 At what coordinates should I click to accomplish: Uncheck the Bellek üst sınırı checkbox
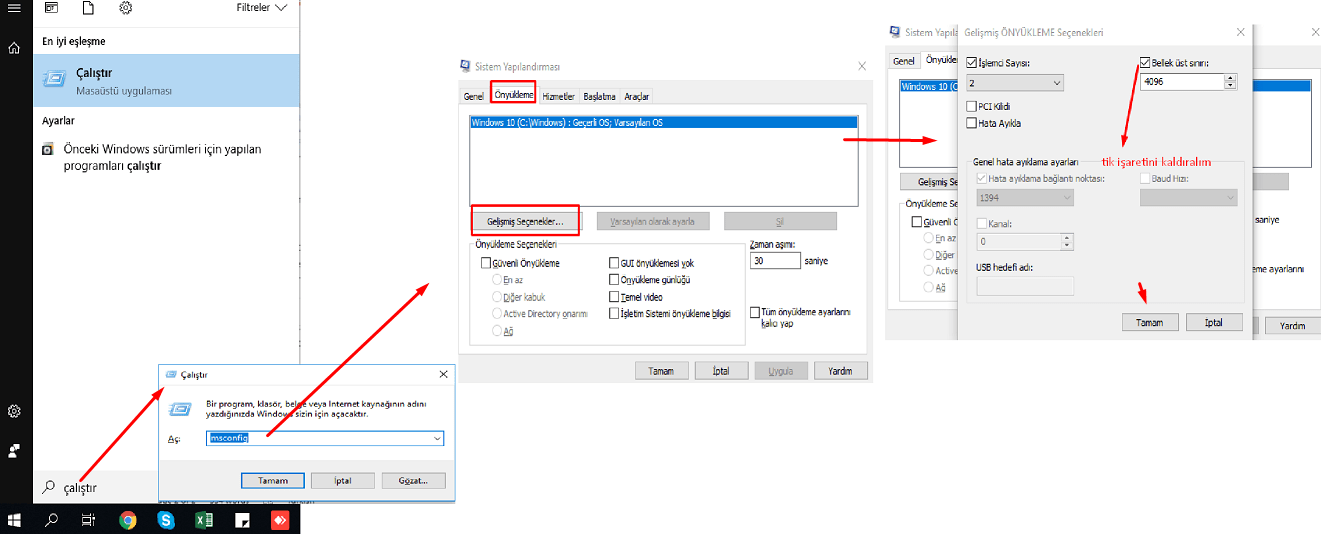coord(1145,62)
